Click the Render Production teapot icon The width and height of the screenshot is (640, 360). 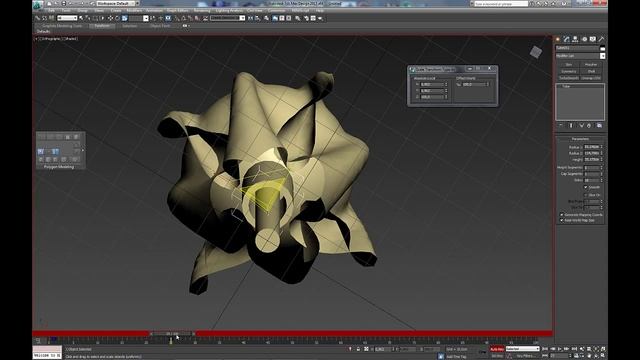(320, 18)
